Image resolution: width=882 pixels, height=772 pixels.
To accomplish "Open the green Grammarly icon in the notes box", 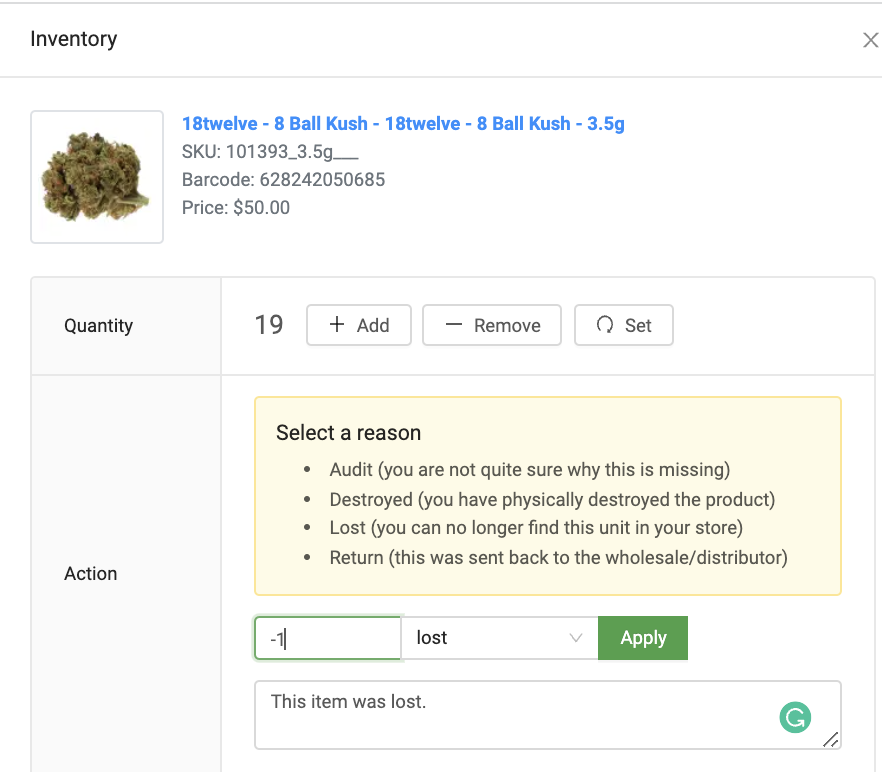I will coord(795,716).
